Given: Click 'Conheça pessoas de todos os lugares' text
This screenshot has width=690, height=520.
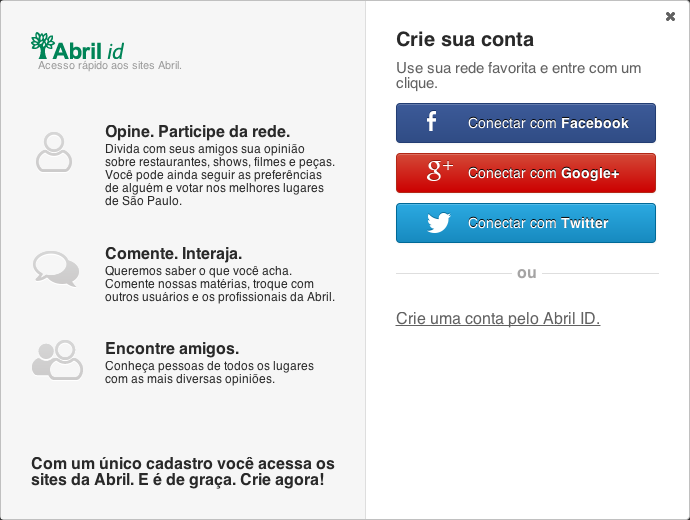Looking at the screenshot, I should click(209, 372).
